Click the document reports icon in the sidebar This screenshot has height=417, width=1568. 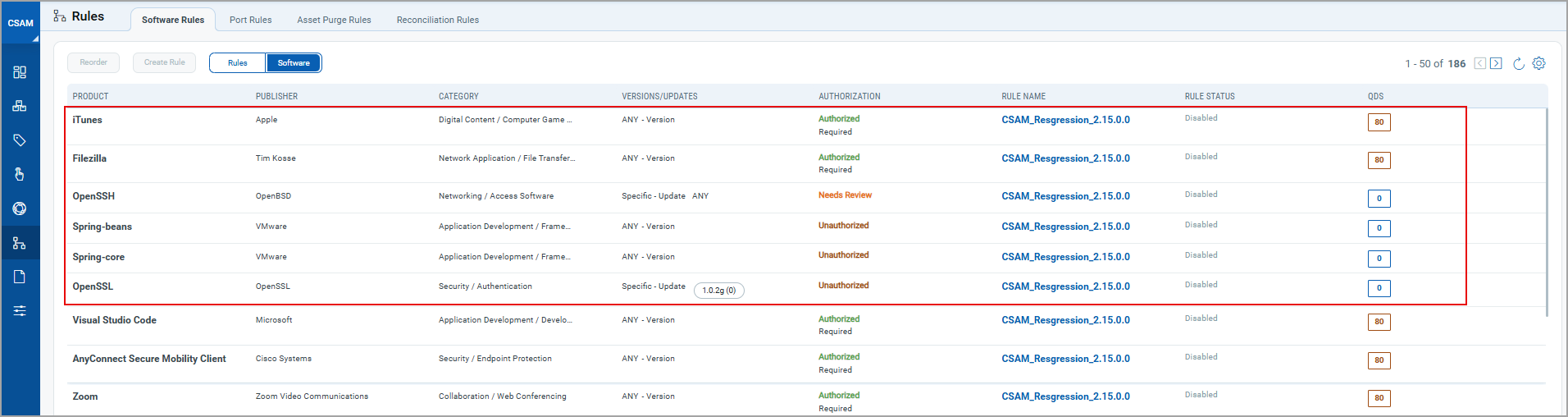(x=20, y=277)
